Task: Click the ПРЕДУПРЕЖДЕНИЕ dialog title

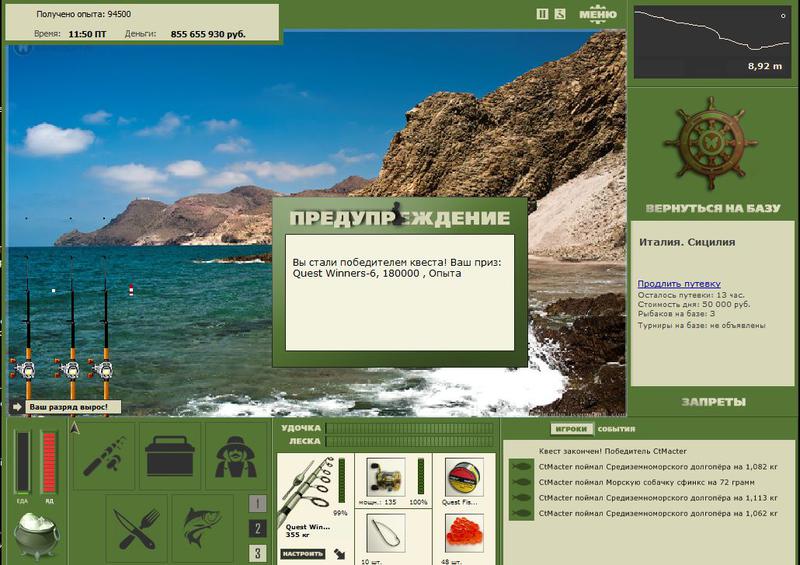Action: pos(400,218)
